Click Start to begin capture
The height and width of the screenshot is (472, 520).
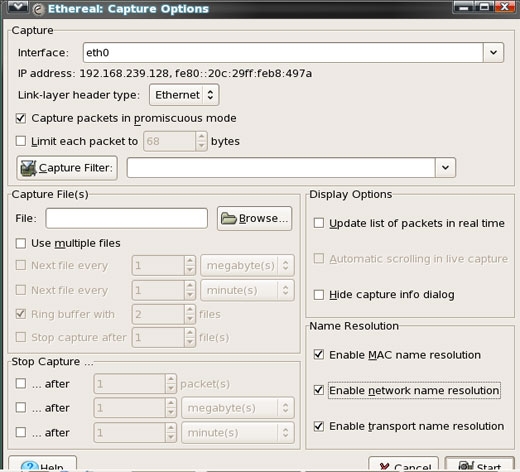click(480, 464)
